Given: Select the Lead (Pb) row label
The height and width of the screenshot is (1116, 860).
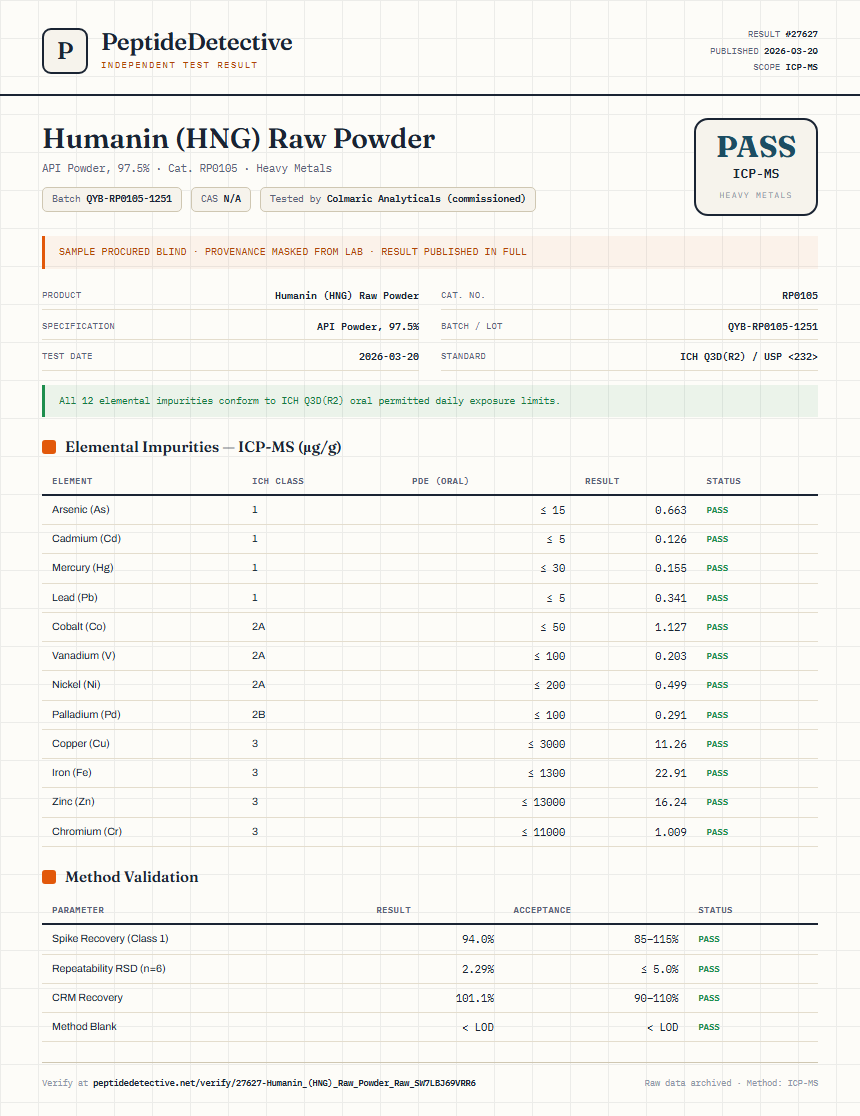Looking at the screenshot, I should [75, 598].
